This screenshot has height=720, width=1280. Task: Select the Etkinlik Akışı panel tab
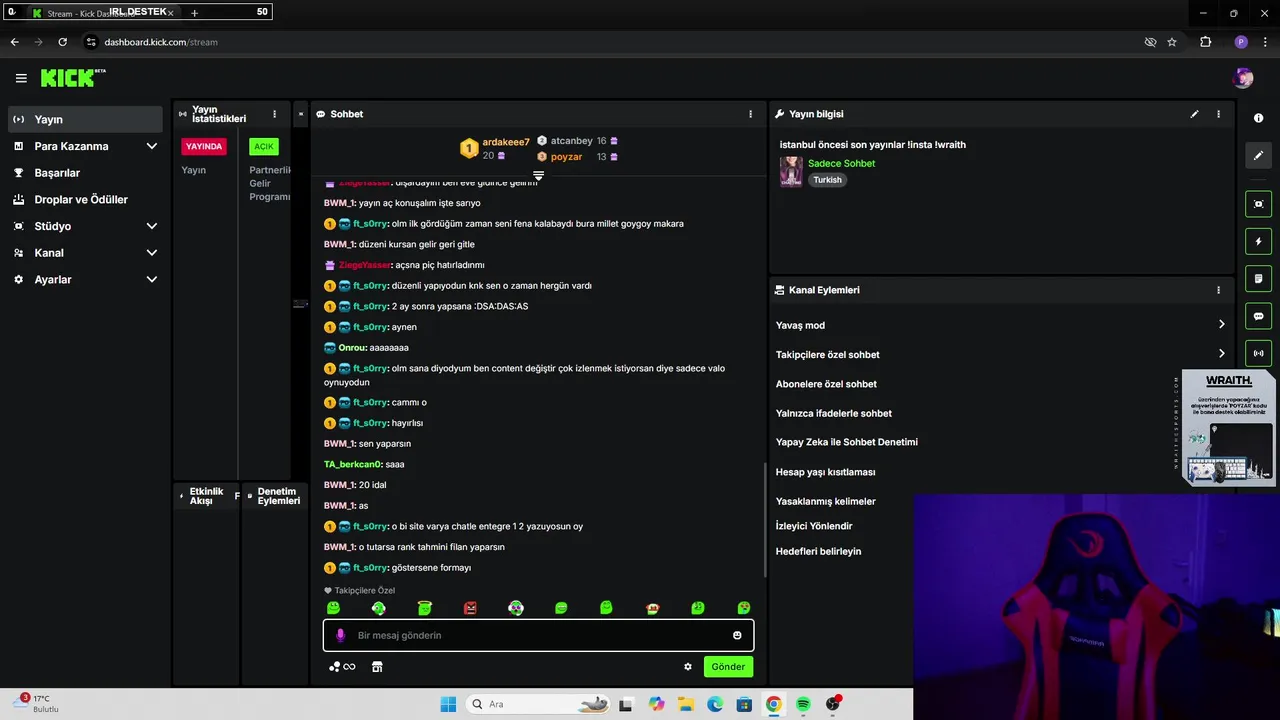coord(205,496)
